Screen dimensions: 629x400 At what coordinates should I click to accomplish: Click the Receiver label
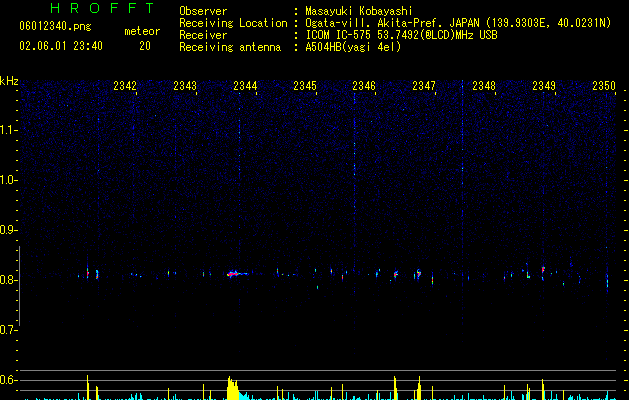click(203, 35)
